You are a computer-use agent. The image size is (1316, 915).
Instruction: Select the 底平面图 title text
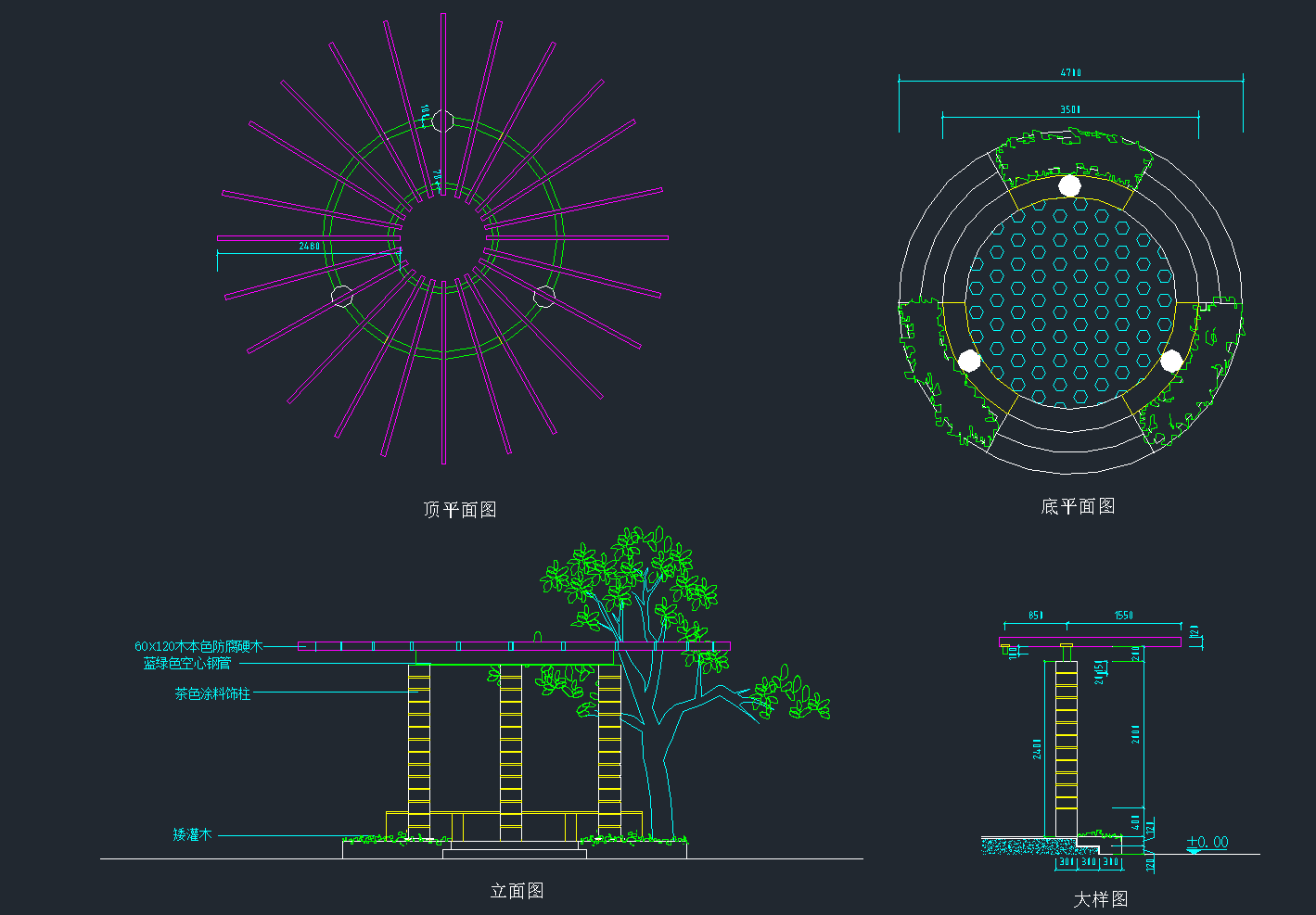pos(1078,506)
